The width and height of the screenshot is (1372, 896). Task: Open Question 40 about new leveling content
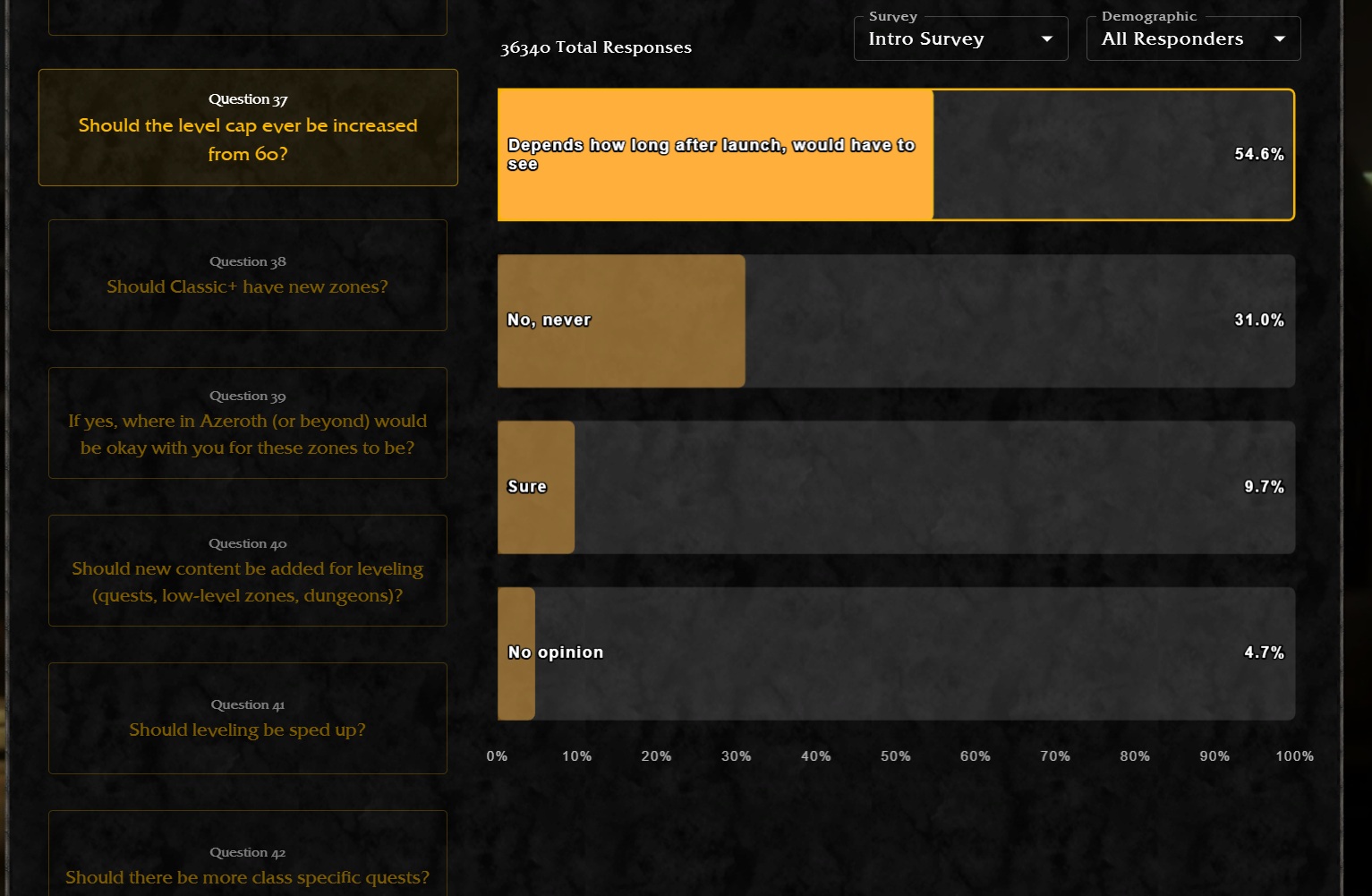(248, 570)
